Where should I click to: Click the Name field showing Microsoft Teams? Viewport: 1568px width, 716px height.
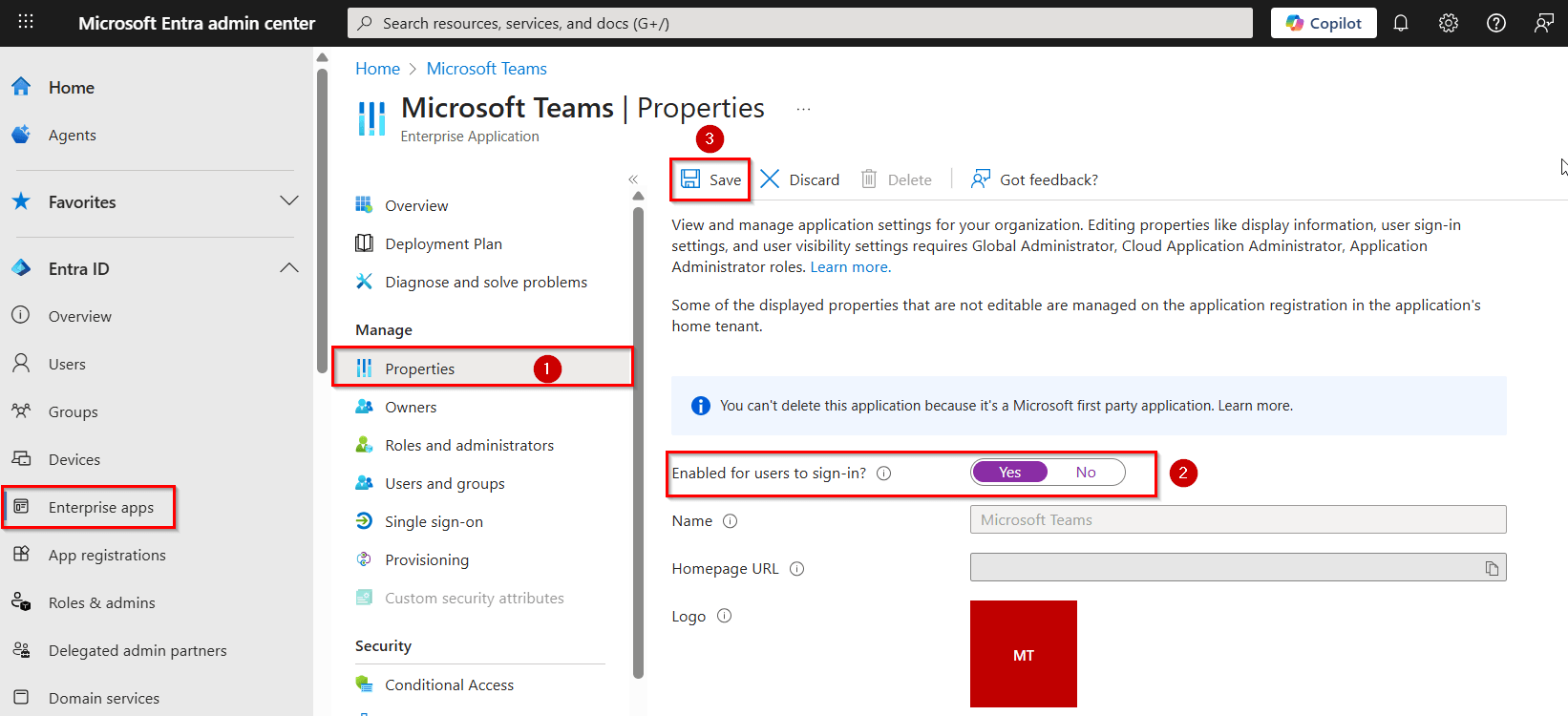tap(1238, 519)
